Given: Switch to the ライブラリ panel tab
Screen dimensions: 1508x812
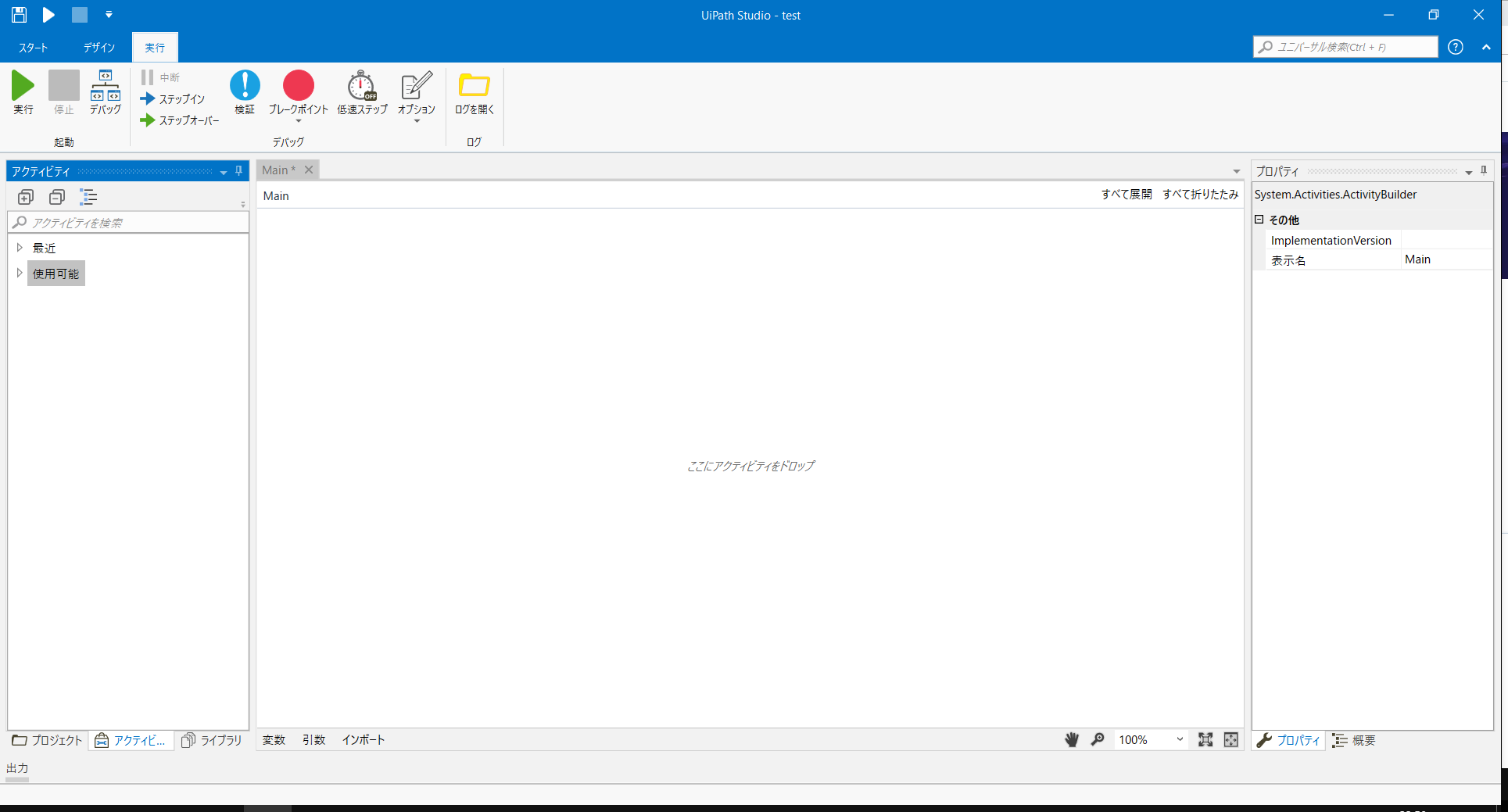Looking at the screenshot, I should click(x=212, y=740).
